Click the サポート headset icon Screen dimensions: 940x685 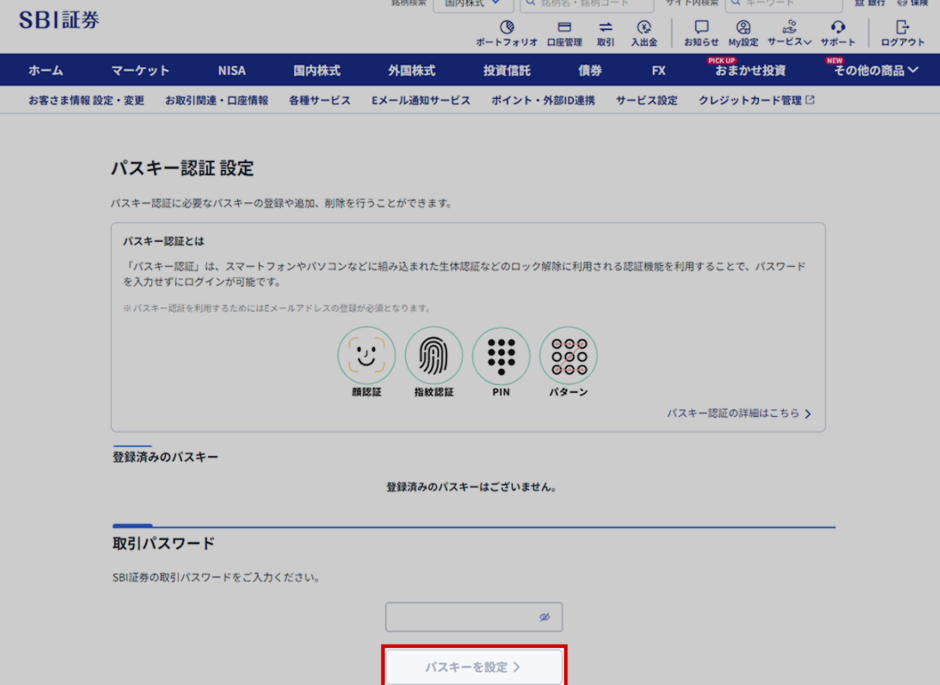click(837, 33)
